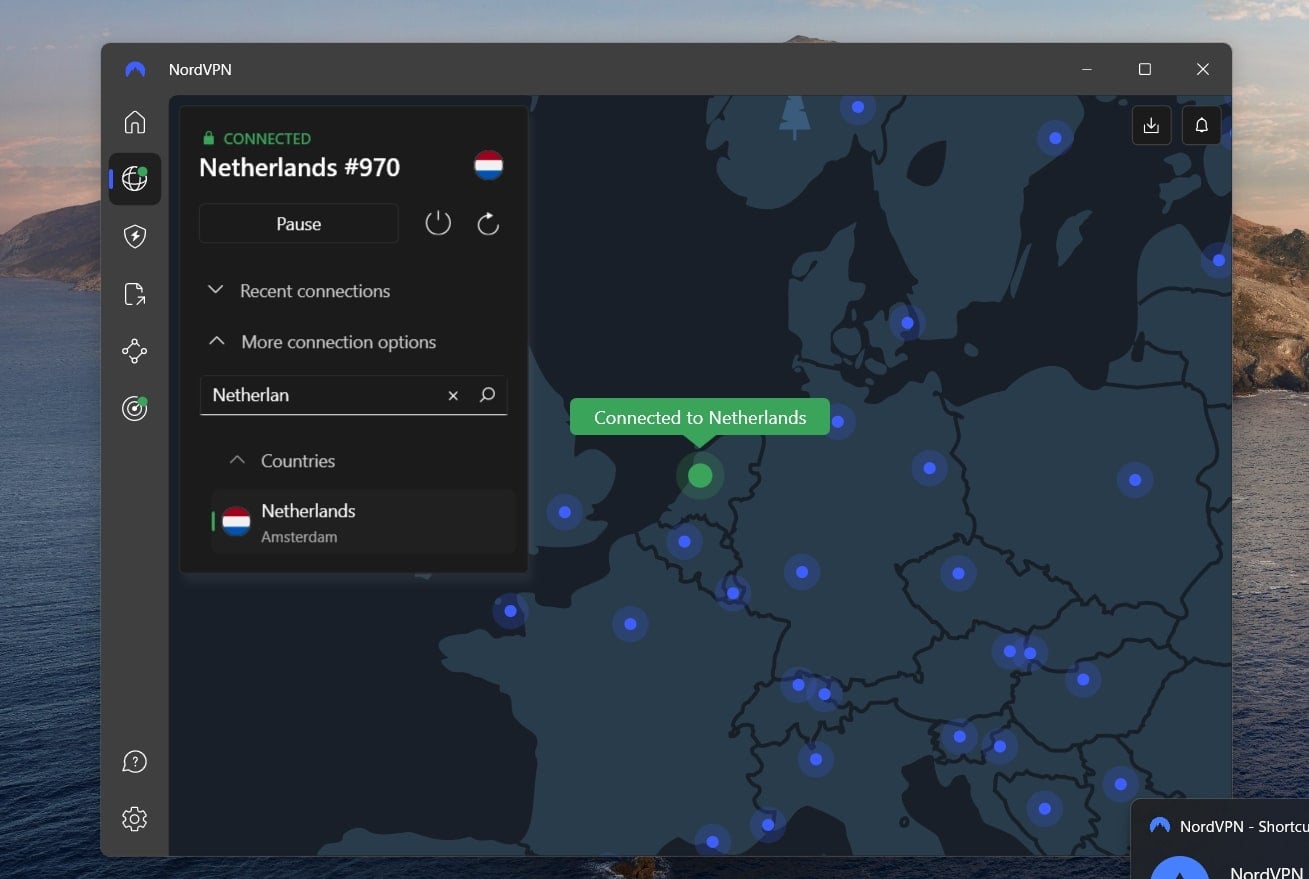The height and width of the screenshot is (879, 1309).
Task: Click the file sharing icon in sidebar
Action: pyautogui.click(x=134, y=293)
